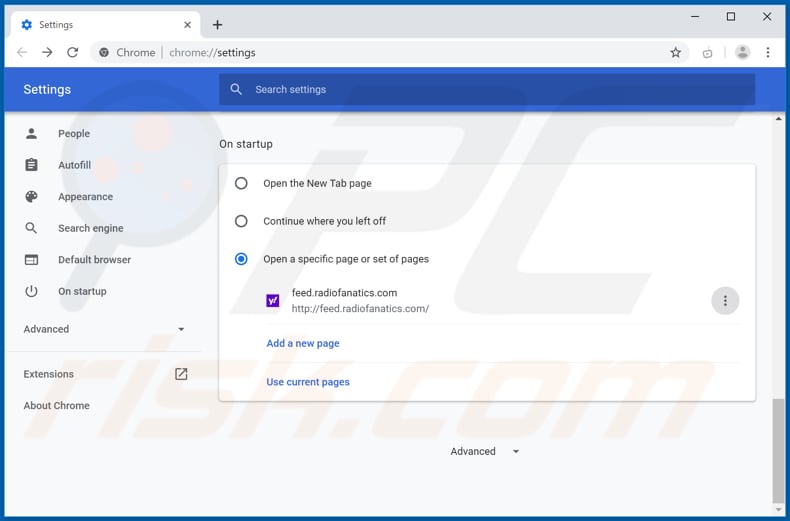The image size is (790, 521).
Task: Click the Yahoo favicon of the startup page
Action: click(x=273, y=301)
